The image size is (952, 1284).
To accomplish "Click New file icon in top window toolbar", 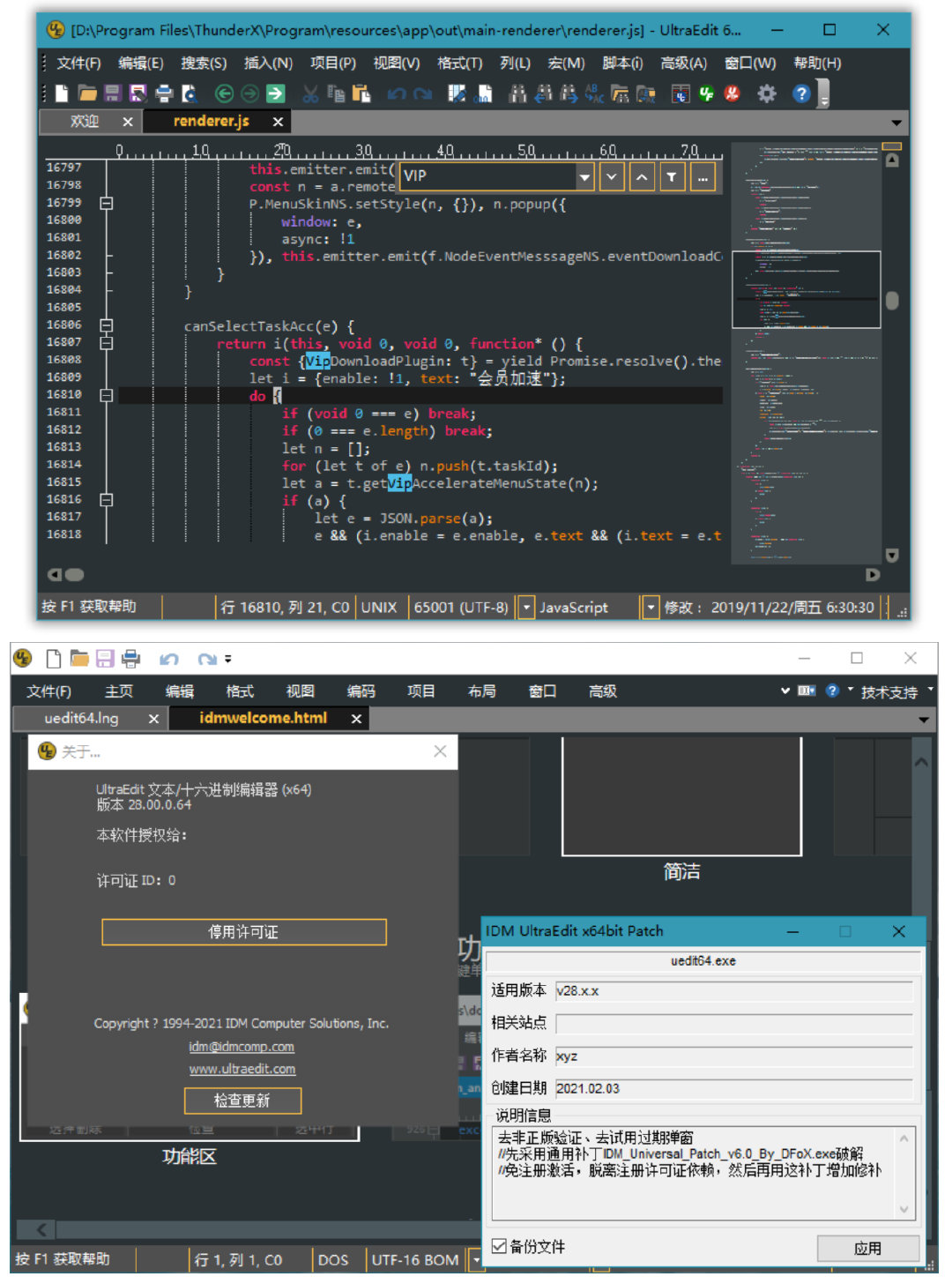I will 62,93.
